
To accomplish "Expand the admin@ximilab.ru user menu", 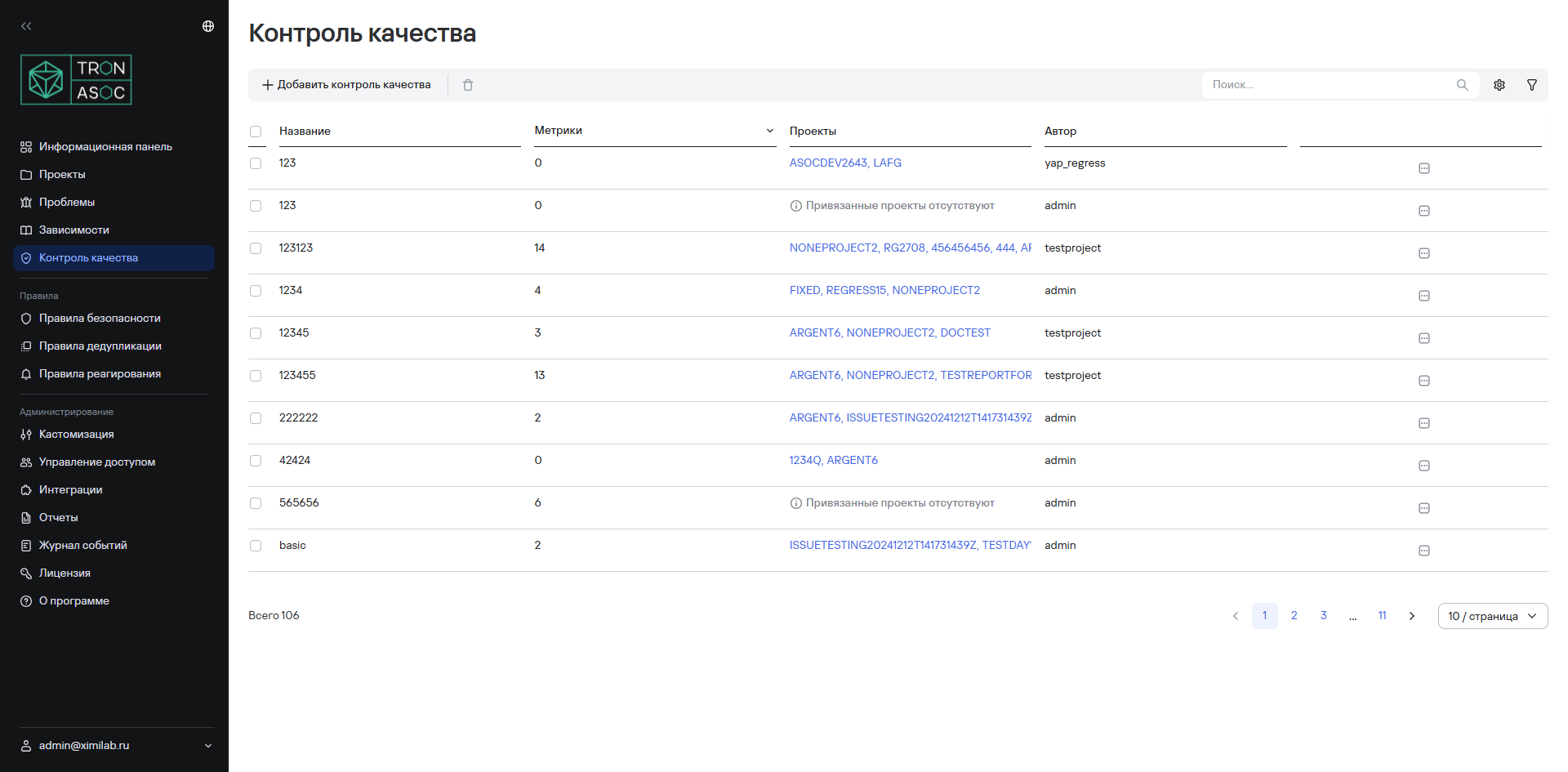I will [208, 746].
